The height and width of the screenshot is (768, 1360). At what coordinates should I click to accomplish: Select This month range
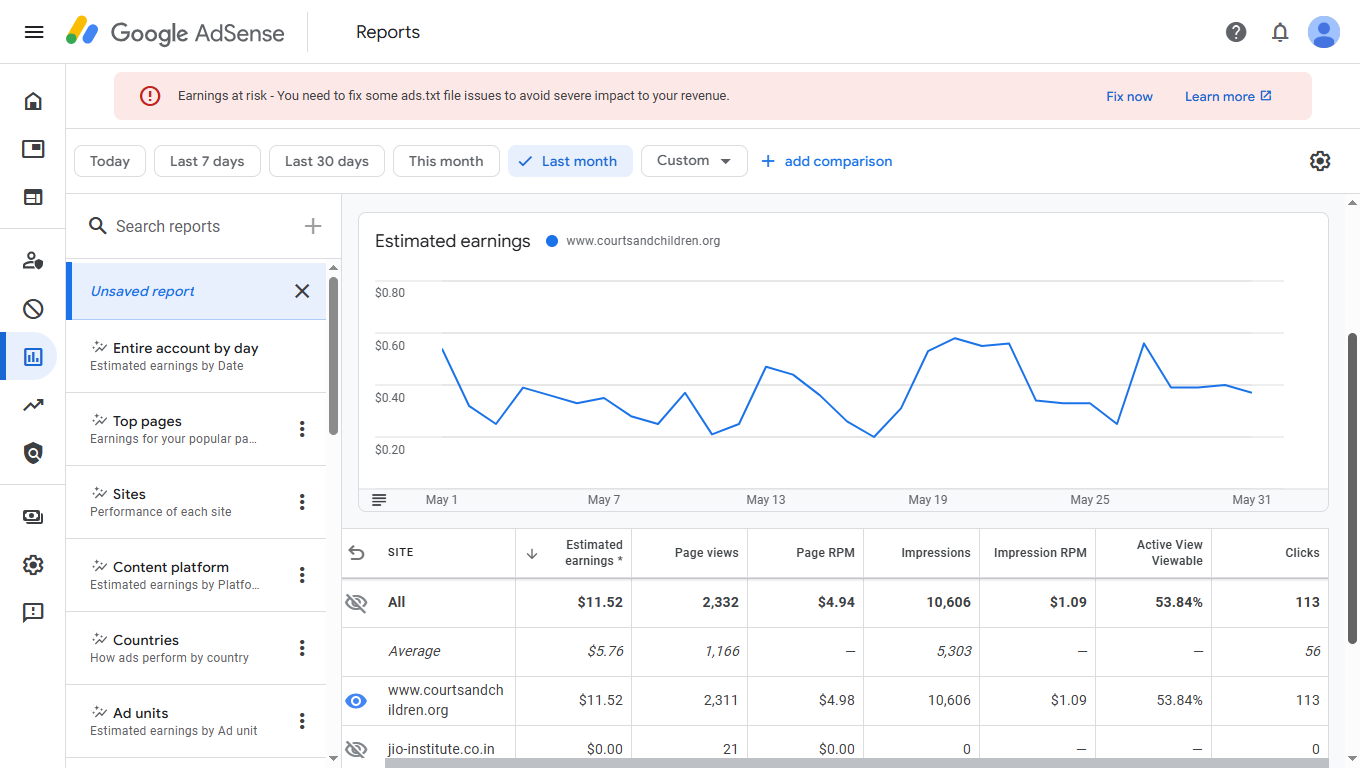coord(446,161)
